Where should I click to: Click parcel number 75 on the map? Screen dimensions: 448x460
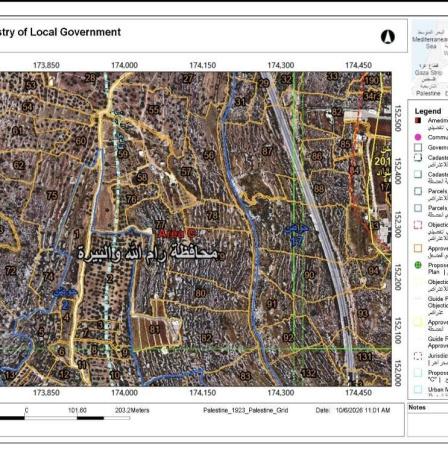tap(52, 195)
